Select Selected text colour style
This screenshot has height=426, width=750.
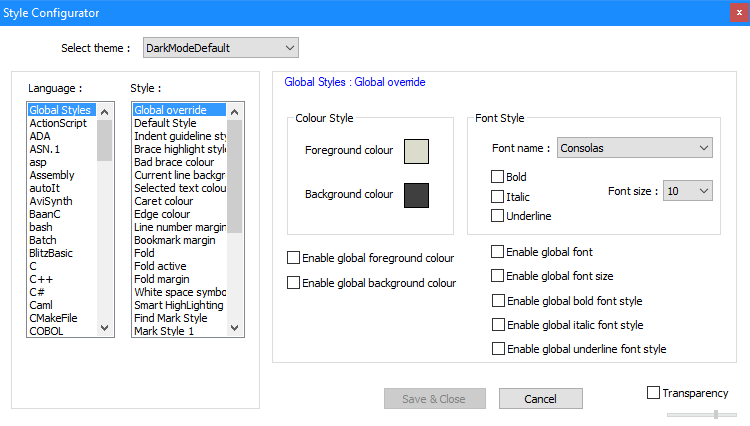coord(179,188)
